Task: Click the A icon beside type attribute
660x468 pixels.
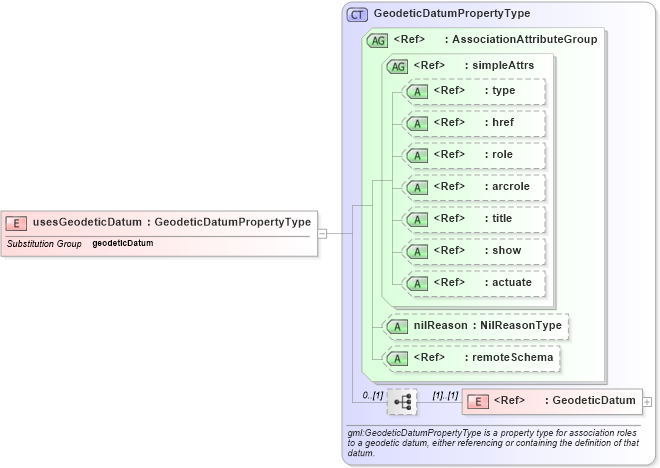Action: click(417, 91)
